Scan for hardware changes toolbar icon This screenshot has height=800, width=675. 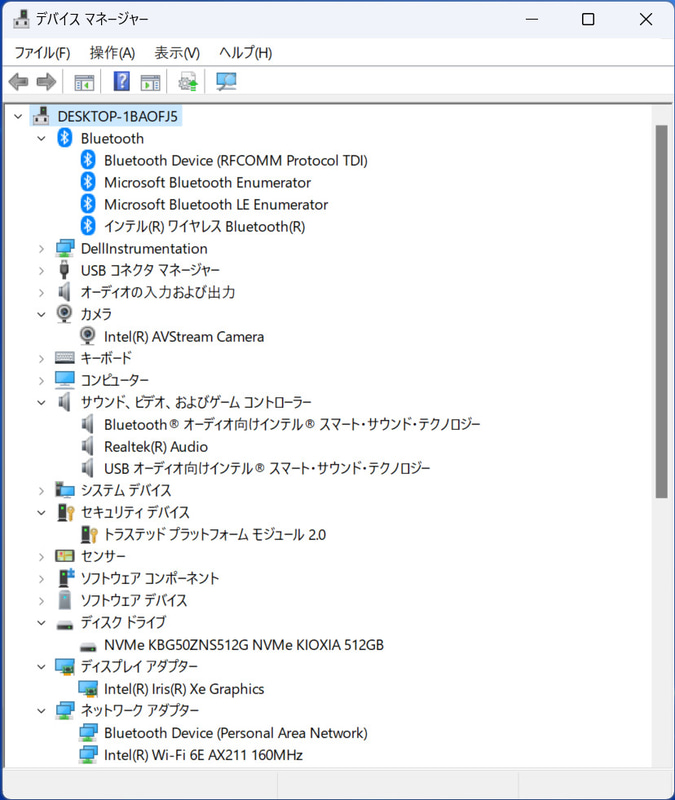point(226,82)
